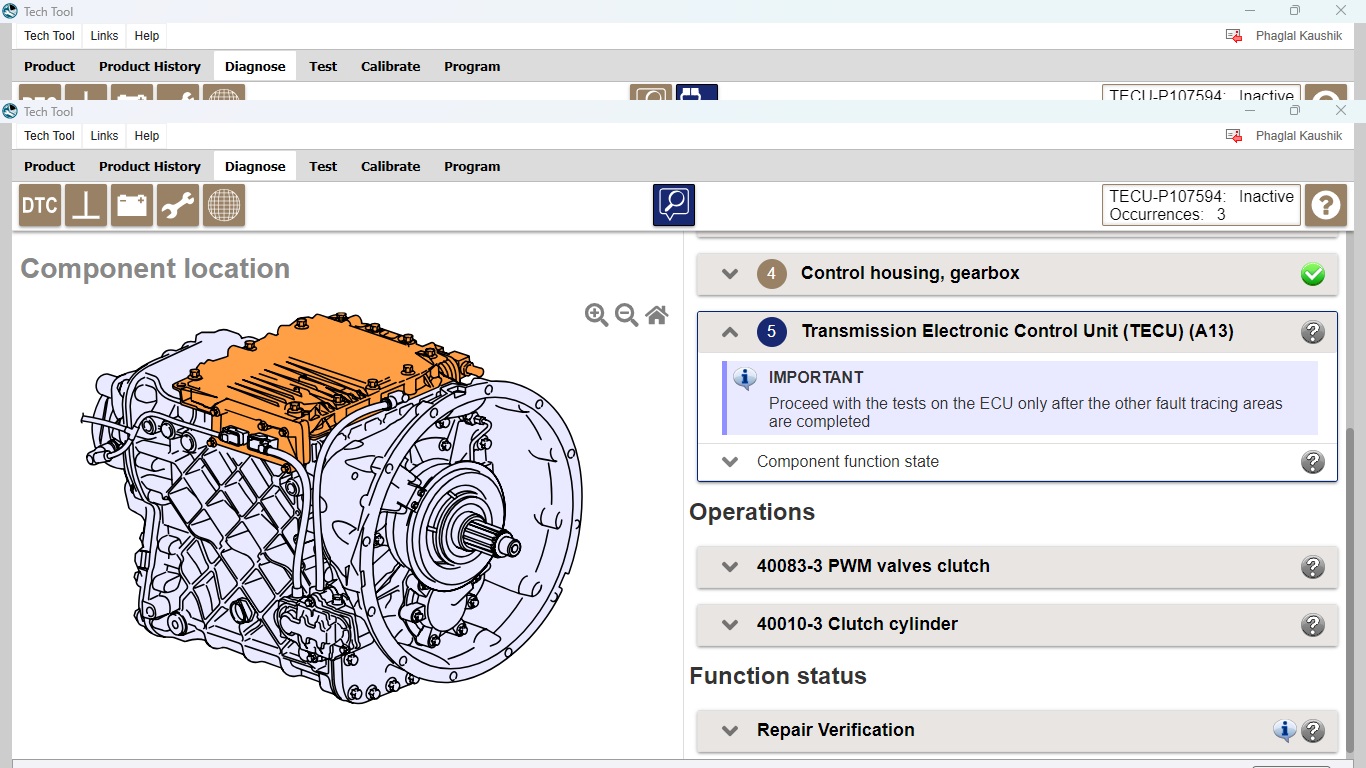
Task: Open help for 40010-3 Clutch cylinder
Action: tap(1313, 625)
